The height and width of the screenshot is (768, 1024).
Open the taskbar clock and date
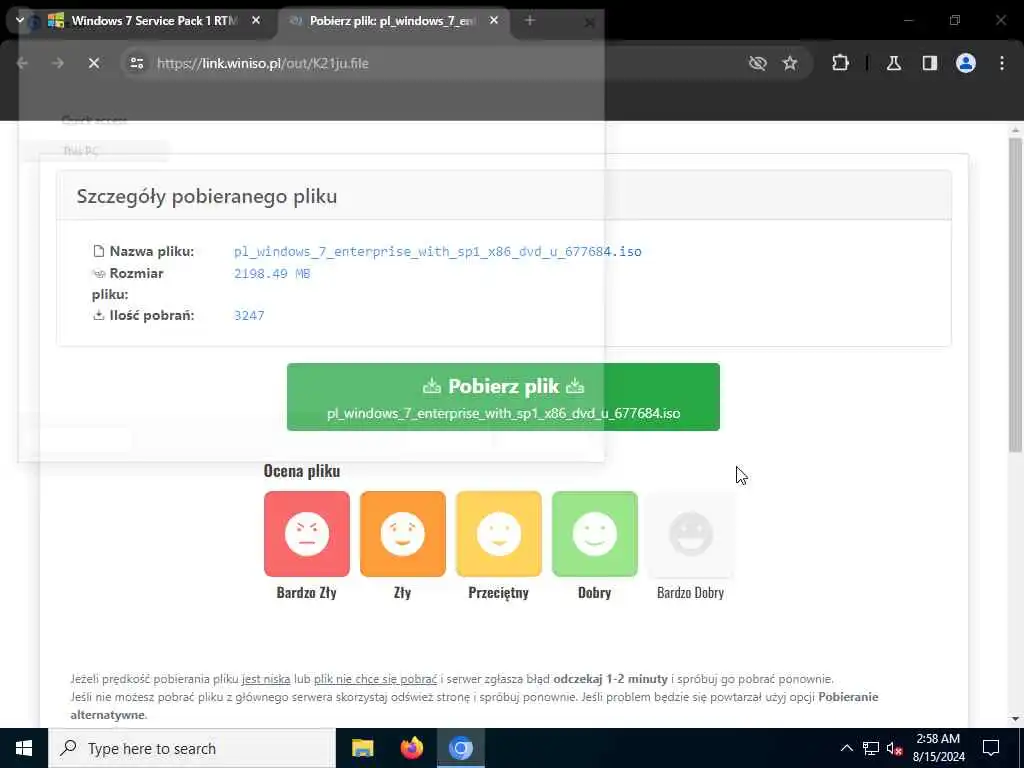[938, 748]
